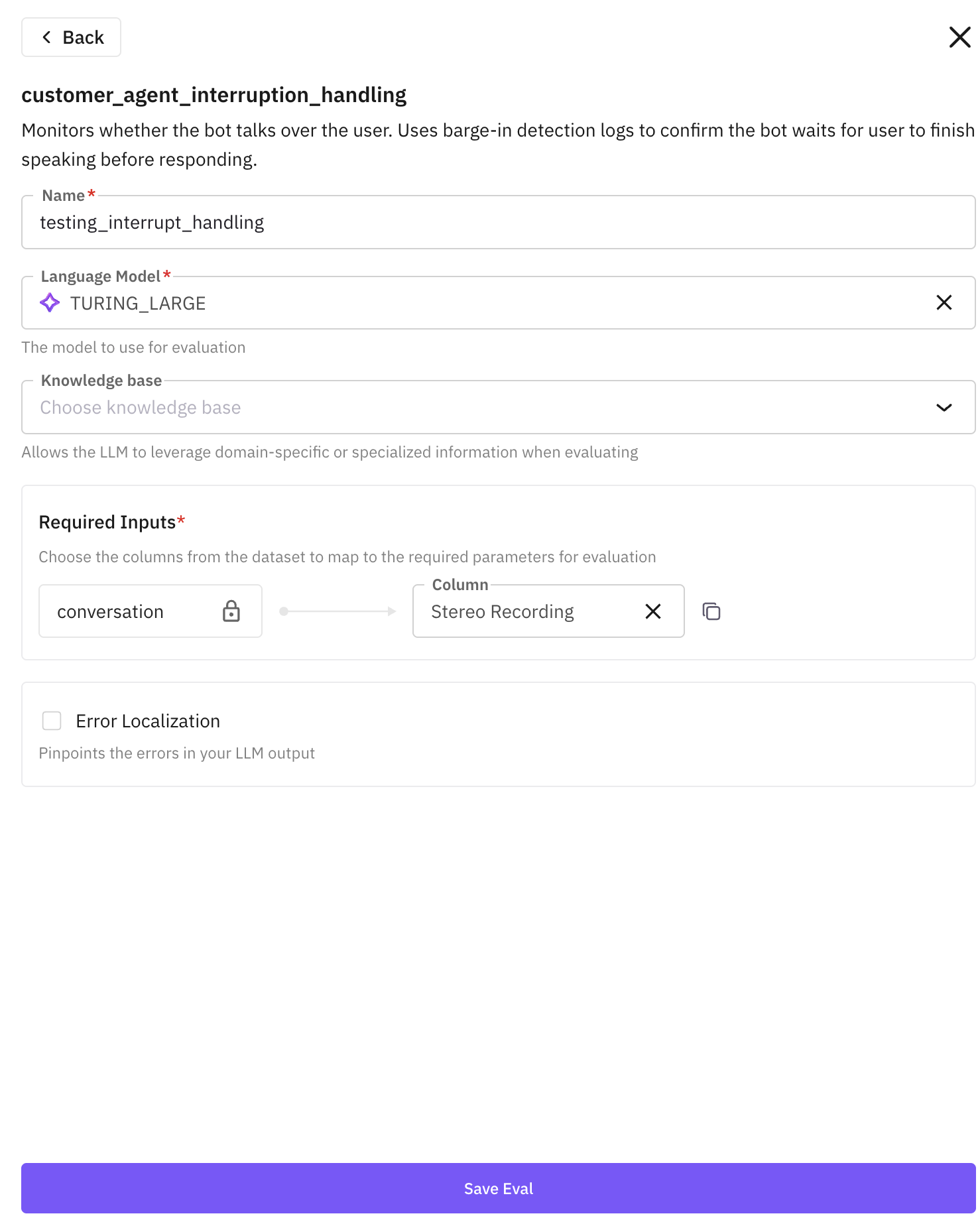Click the Save Eval button
The width and height of the screenshot is (980, 1224).
(x=498, y=1188)
